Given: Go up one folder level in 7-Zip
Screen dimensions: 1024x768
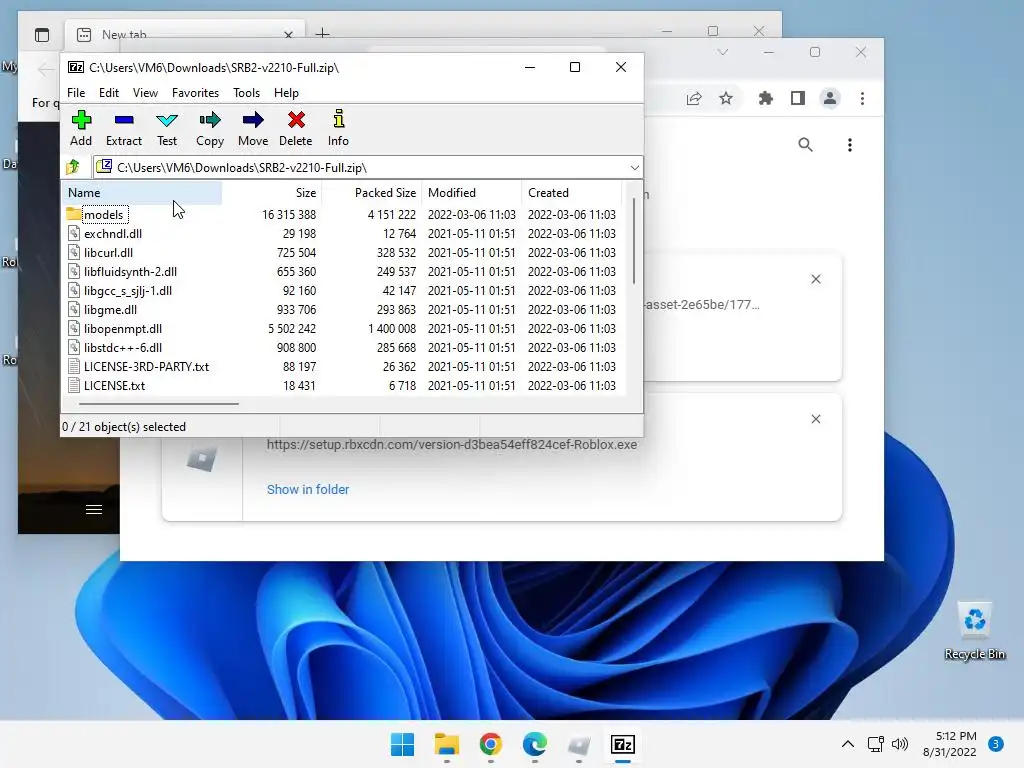Looking at the screenshot, I should [73, 167].
